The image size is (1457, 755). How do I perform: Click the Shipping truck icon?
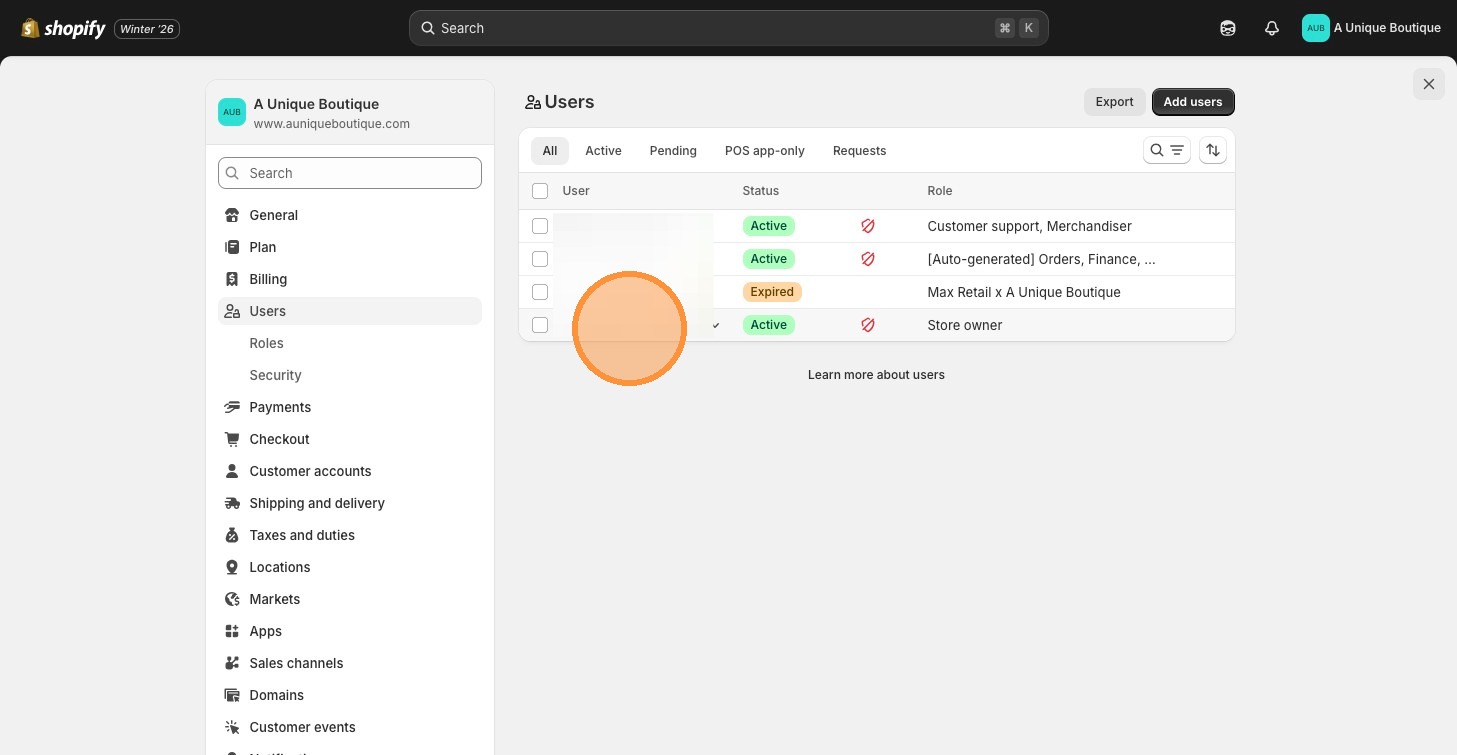[232, 503]
